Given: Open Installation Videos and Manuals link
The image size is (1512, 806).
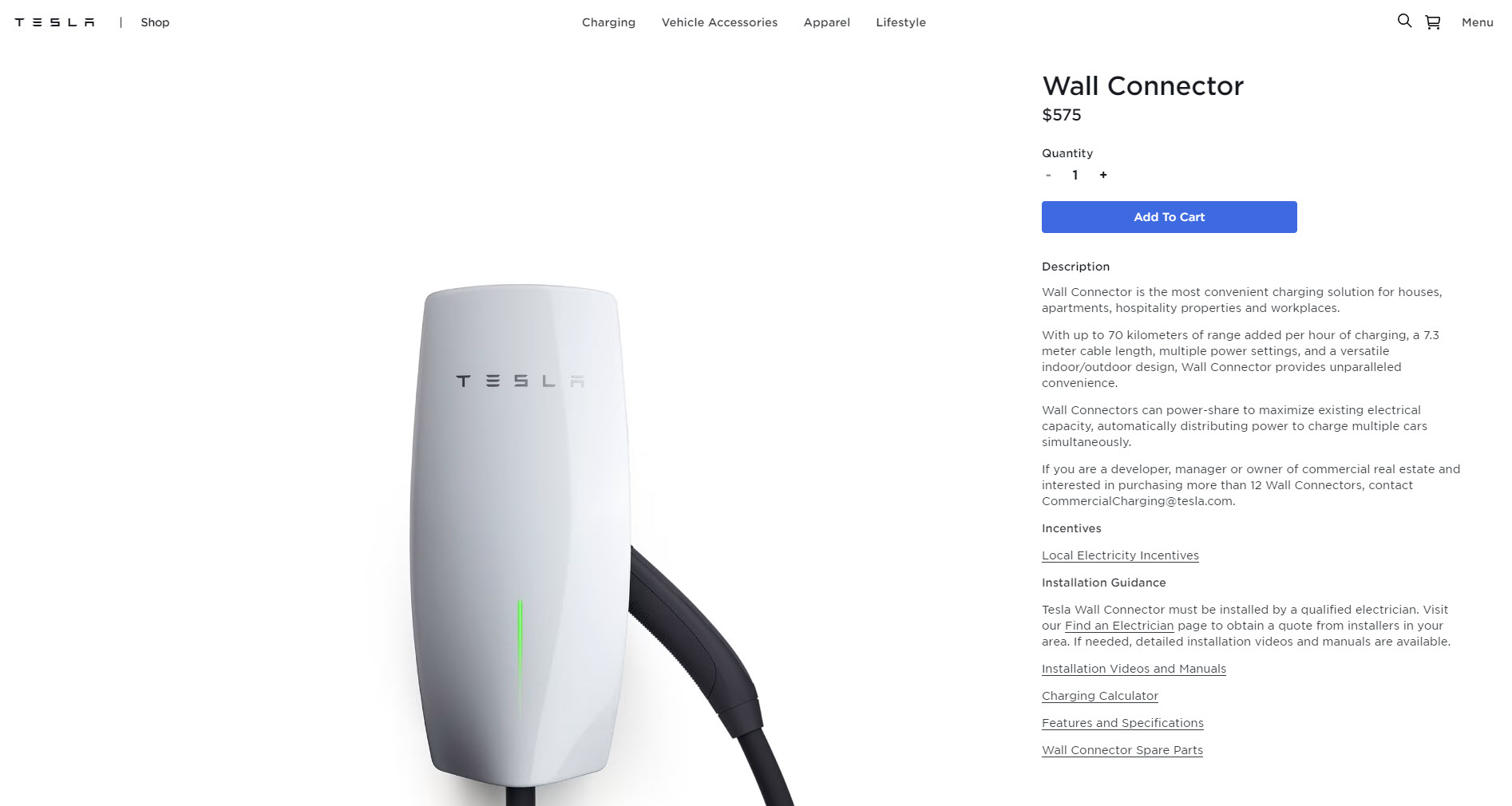Looking at the screenshot, I should (x=1134, y=669).
